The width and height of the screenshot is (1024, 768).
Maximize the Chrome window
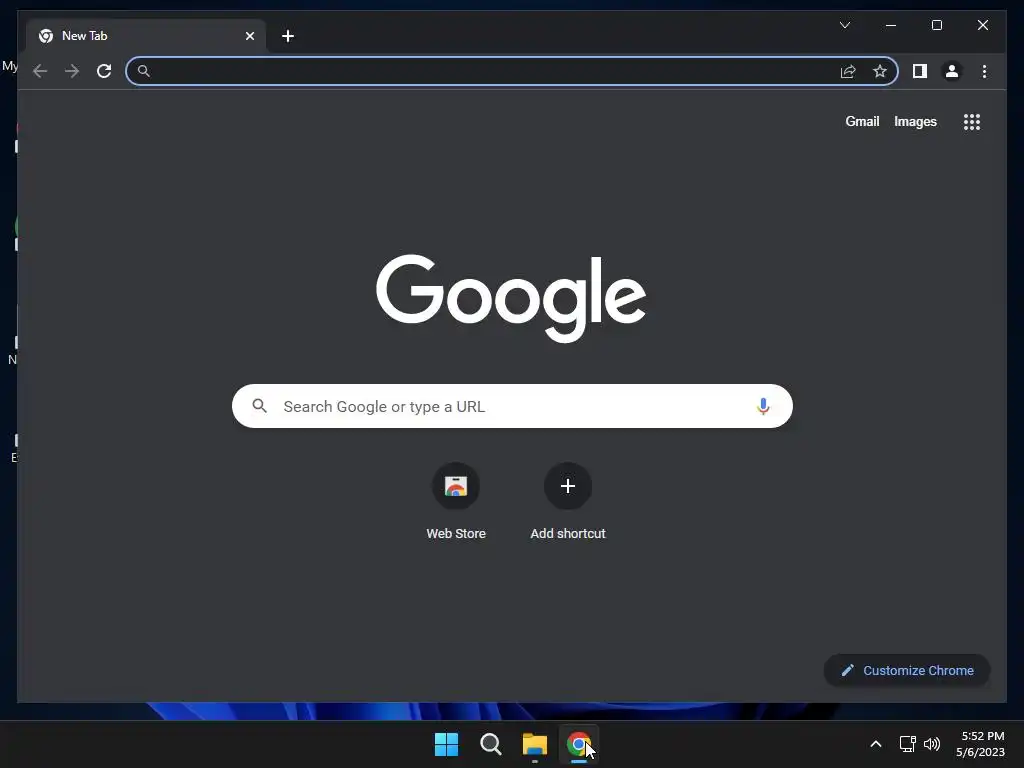936,25
